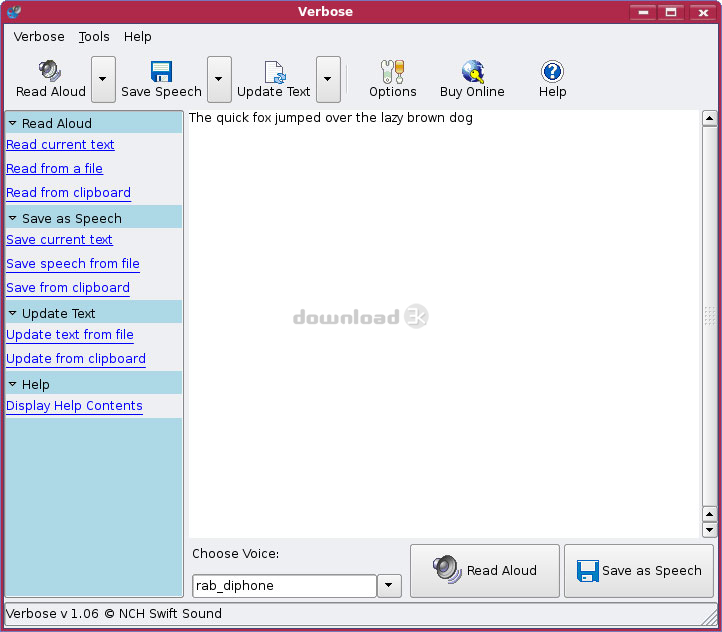Click the Save speech from file link
The image size is (722, 632).
pos(73,263)
